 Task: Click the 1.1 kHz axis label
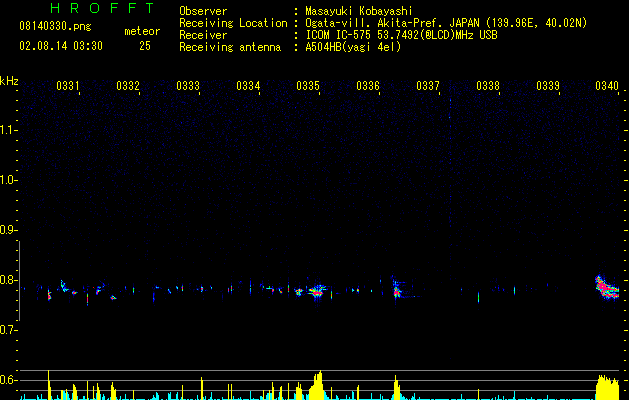[7, 130]
